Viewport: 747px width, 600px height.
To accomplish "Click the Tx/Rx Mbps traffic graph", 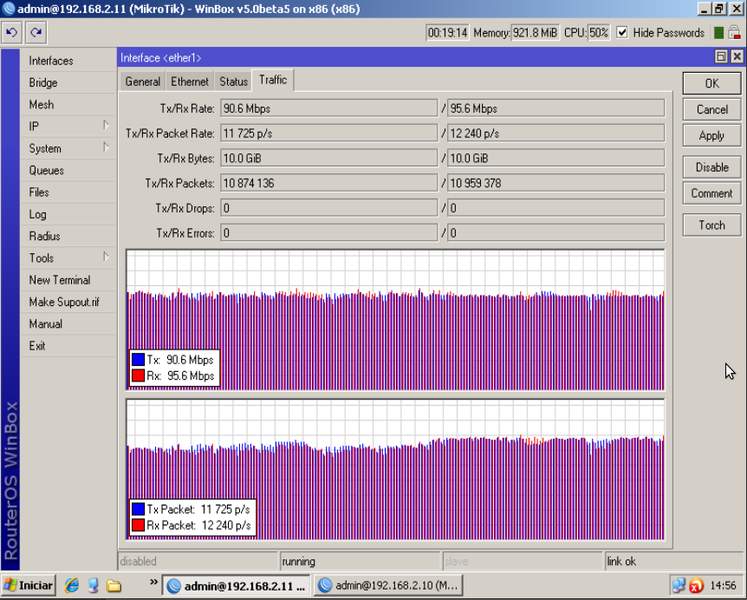I will [x=395, y=319].
